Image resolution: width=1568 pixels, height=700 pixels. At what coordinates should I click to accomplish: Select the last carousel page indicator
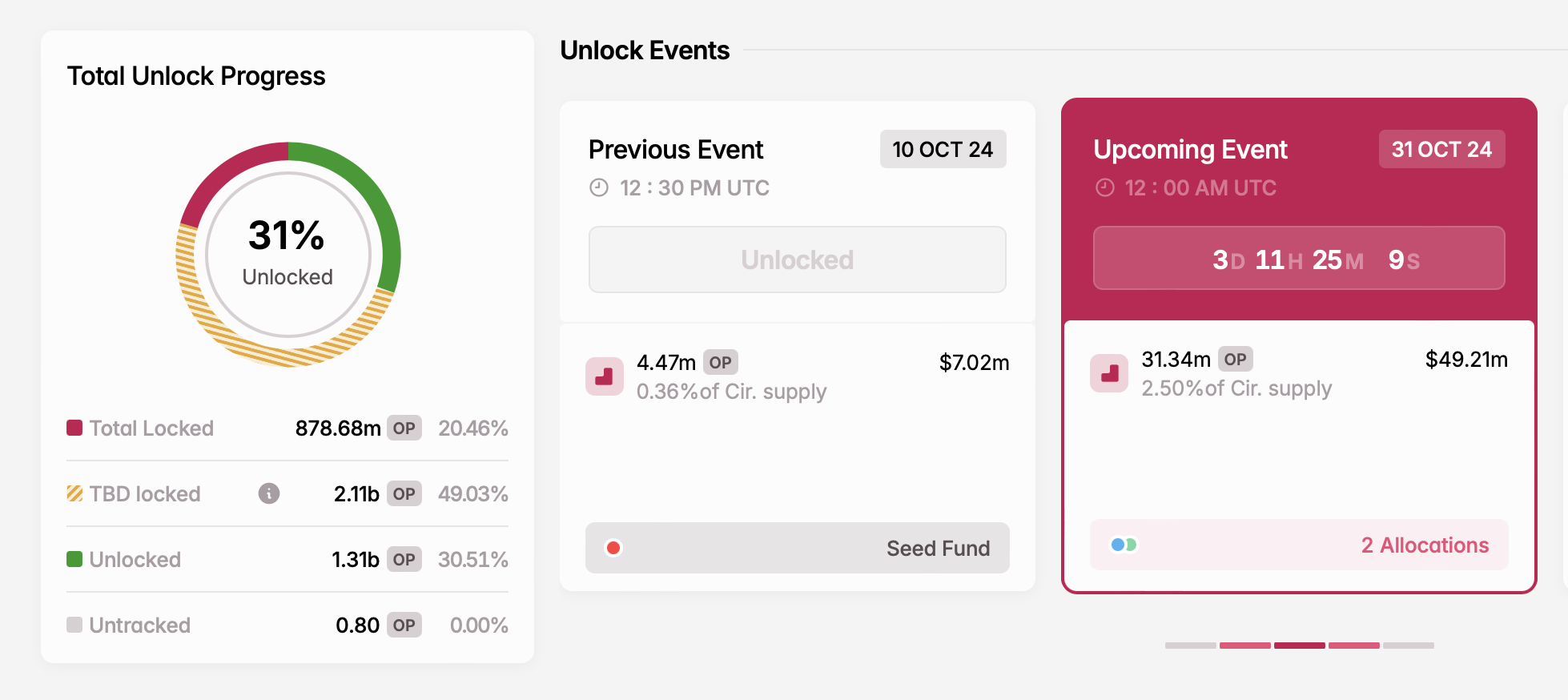tap(1408, 645)
